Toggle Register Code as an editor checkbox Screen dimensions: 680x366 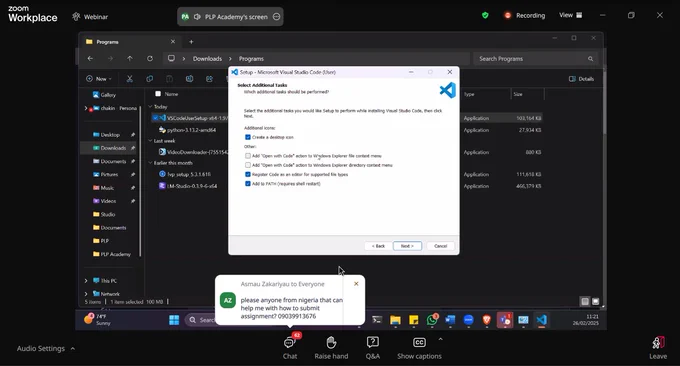tap(248, 174)
